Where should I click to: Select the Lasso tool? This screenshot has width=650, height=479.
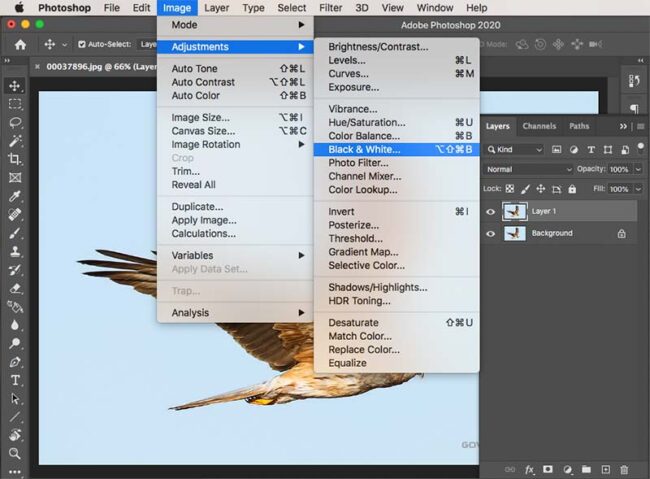tap(15, 123)
